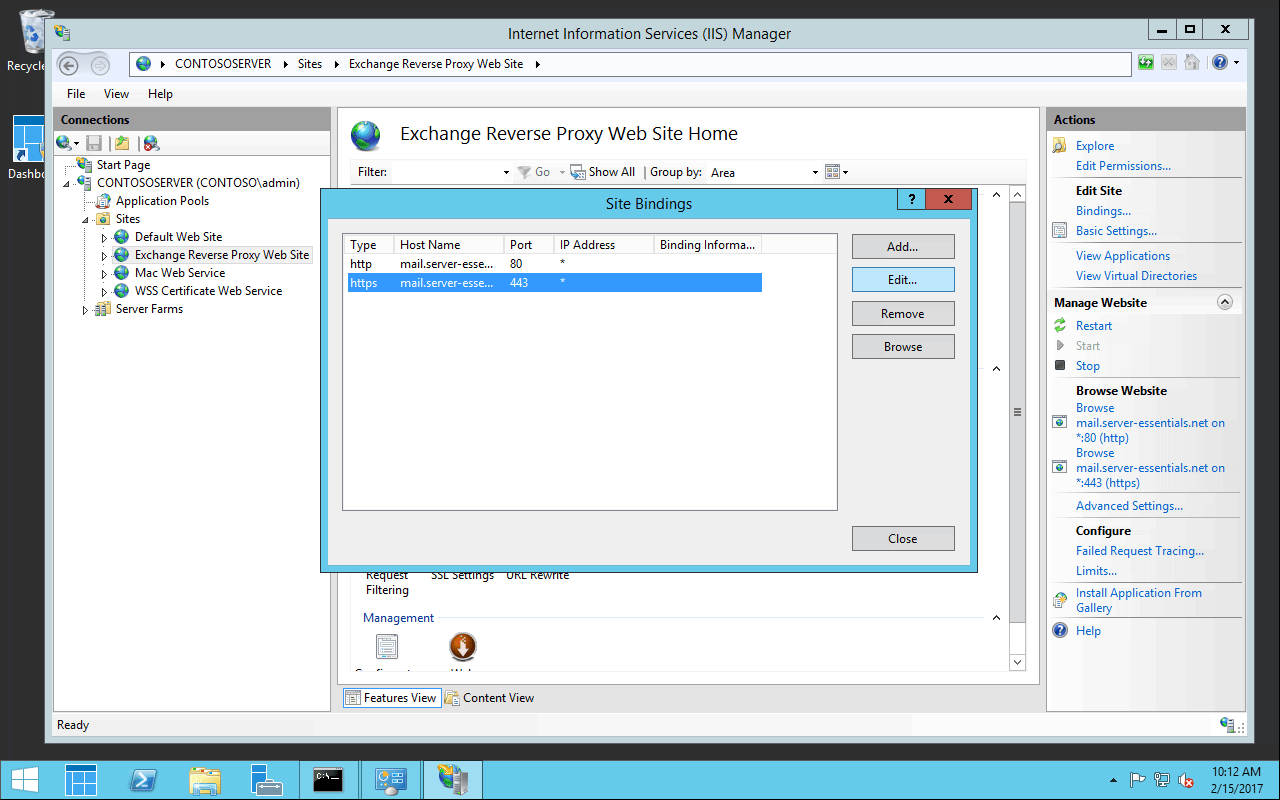Select Start Page in the tree

(123, 165)
